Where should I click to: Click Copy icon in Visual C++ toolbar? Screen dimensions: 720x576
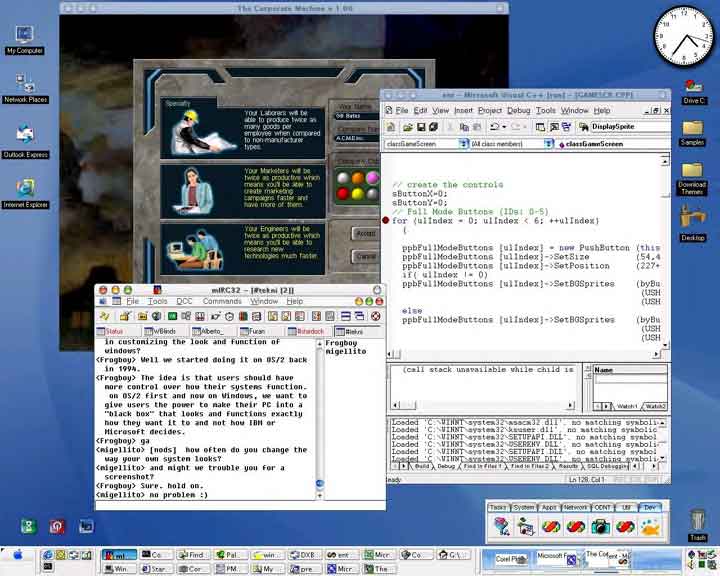tap(464, 127)
